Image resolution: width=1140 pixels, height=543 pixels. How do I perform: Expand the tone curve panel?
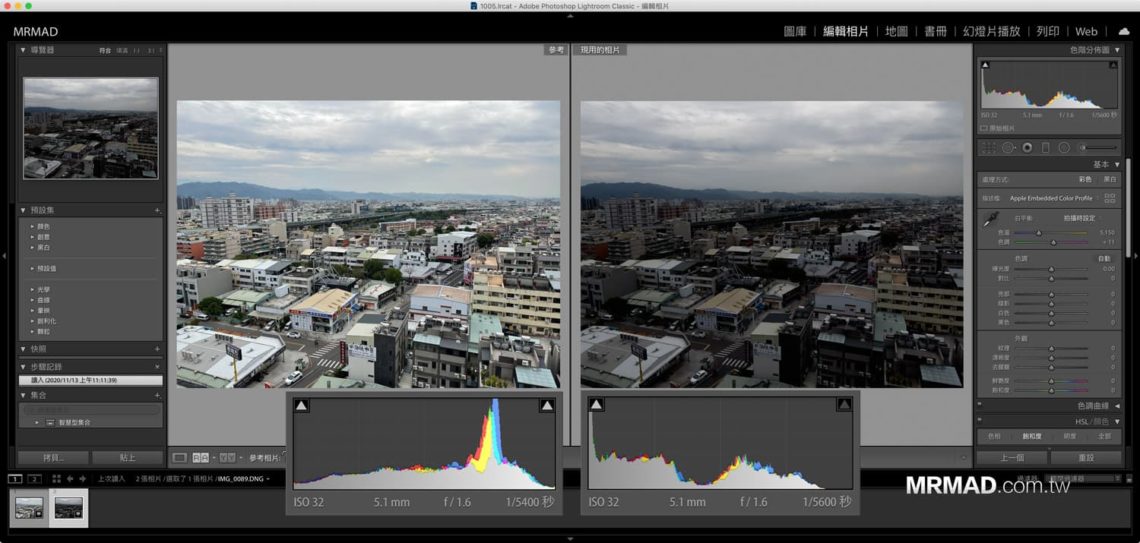(1117, 405)
